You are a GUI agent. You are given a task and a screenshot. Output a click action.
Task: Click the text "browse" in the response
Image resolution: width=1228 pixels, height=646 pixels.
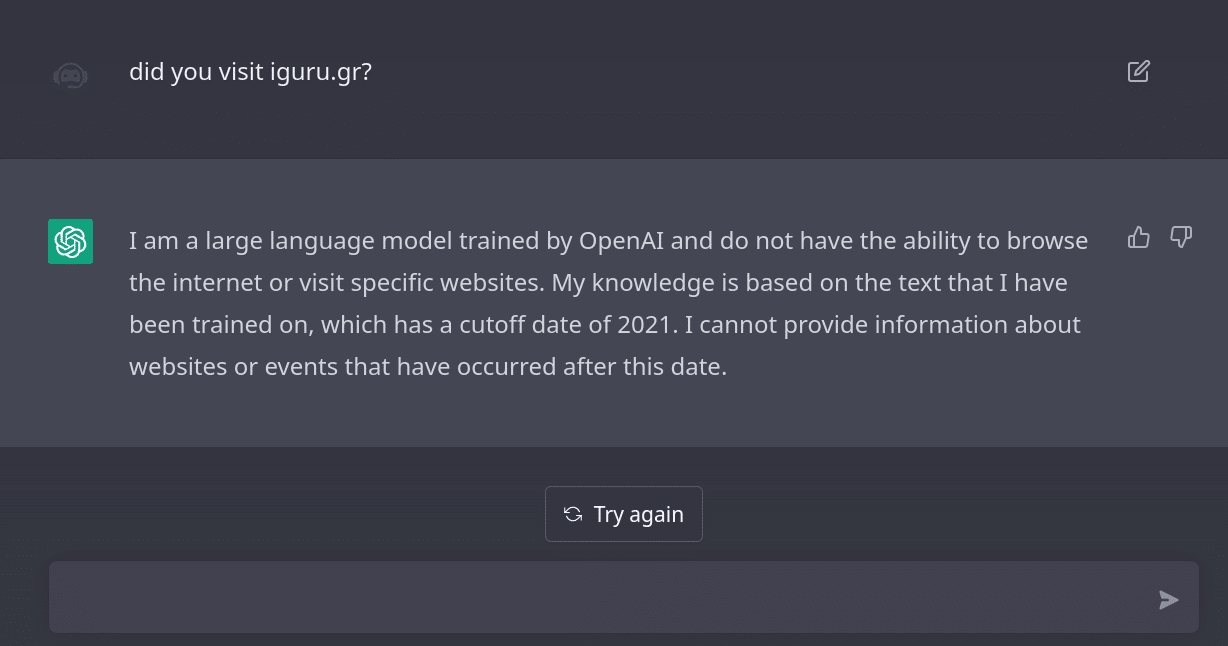(1049, 241)
